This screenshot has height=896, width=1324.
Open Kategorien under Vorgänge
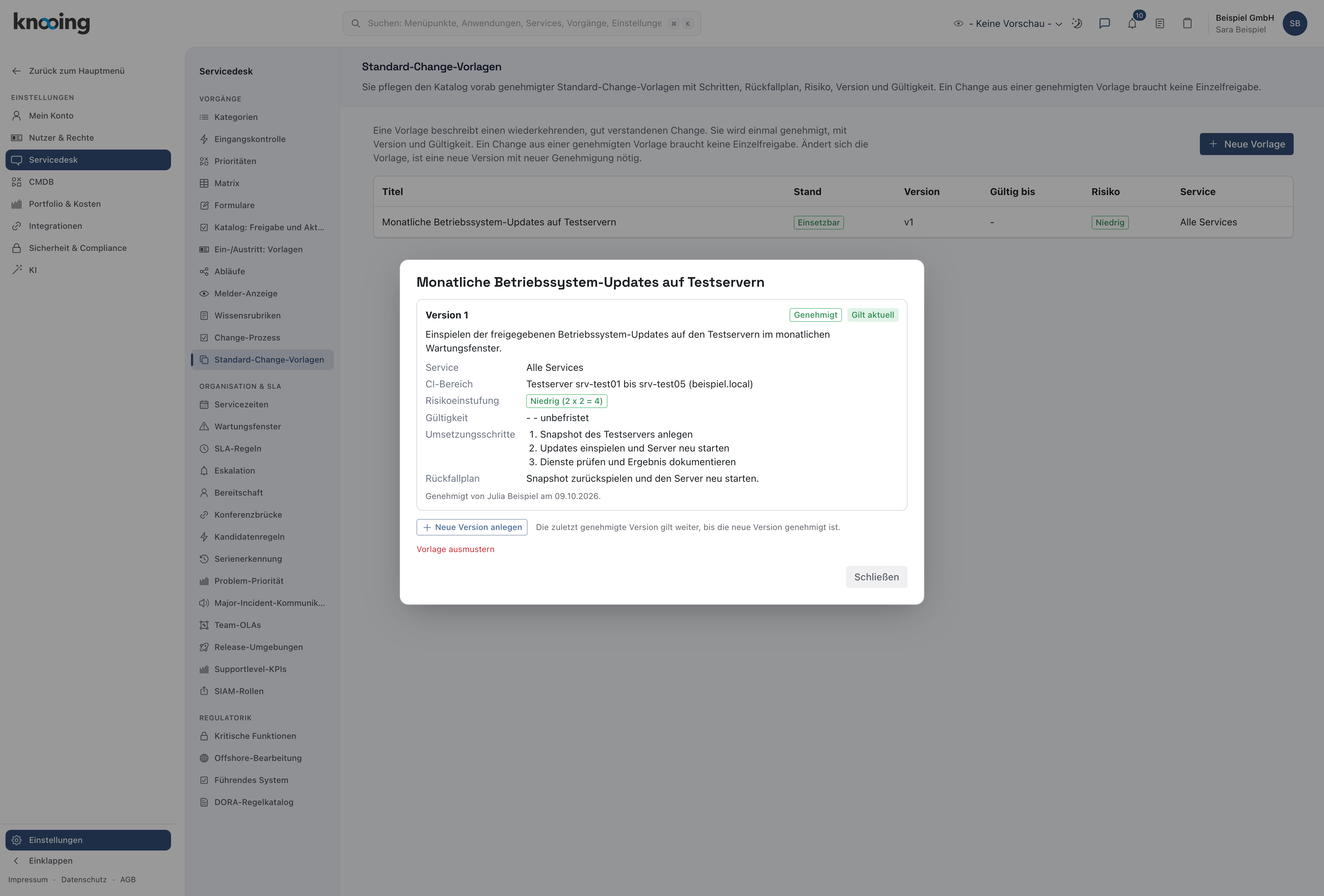point(262,117)
